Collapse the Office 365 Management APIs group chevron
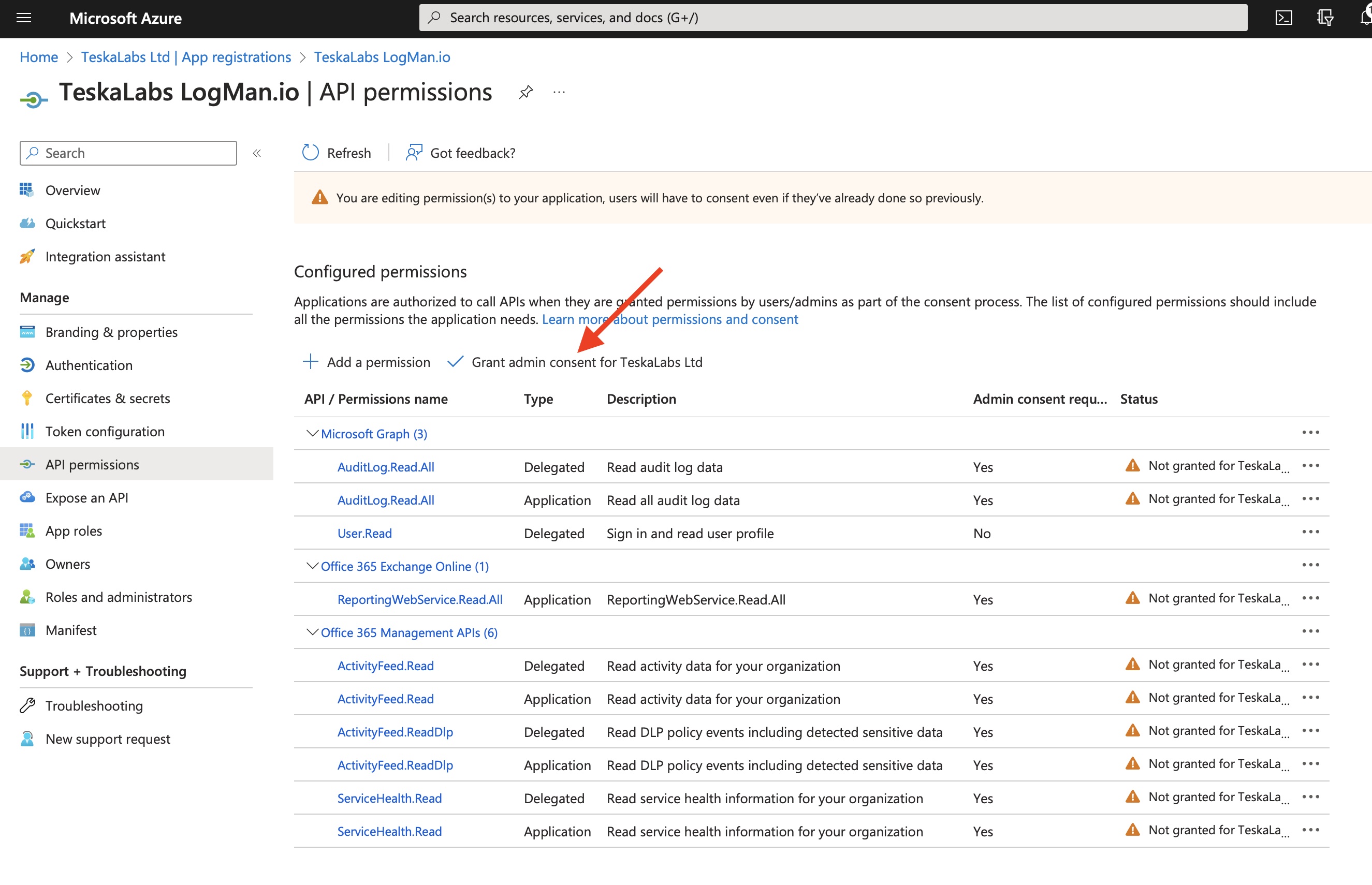 click(312, 631)
